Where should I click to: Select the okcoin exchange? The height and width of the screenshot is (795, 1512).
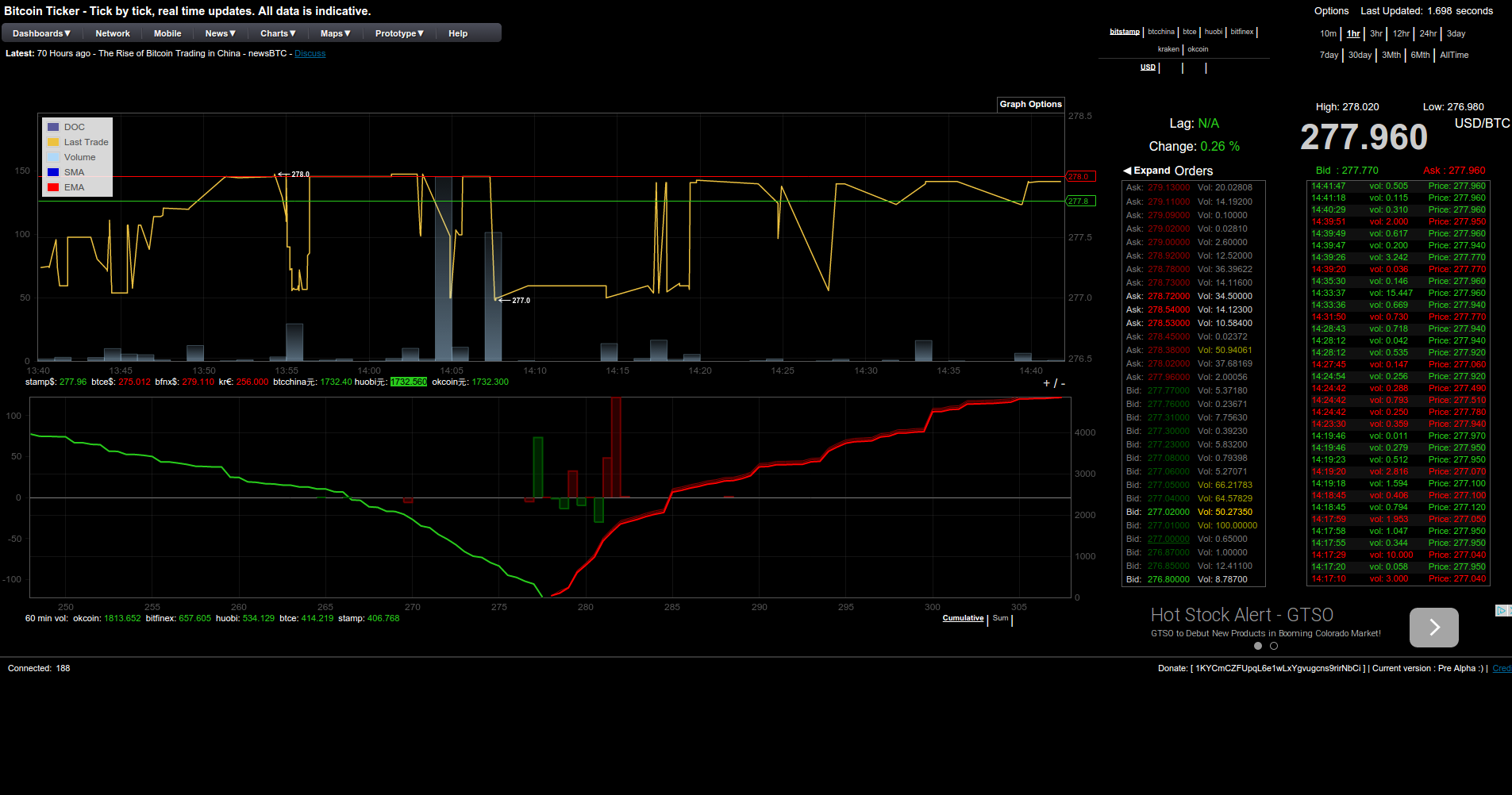1198,49
